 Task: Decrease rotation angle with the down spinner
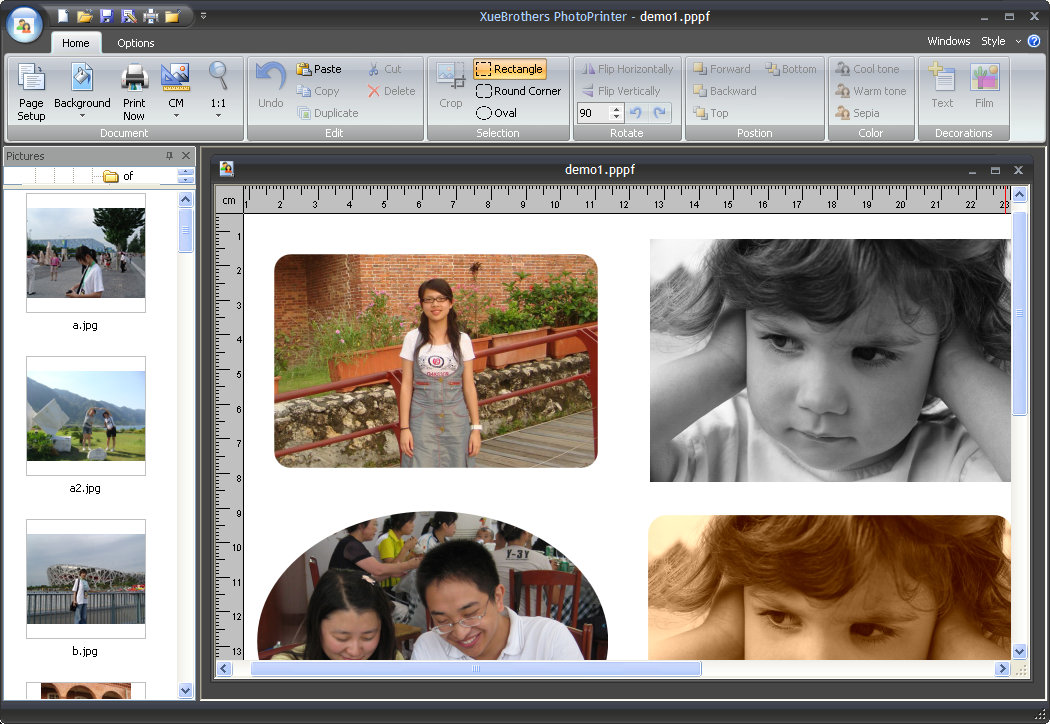(616, 117)
